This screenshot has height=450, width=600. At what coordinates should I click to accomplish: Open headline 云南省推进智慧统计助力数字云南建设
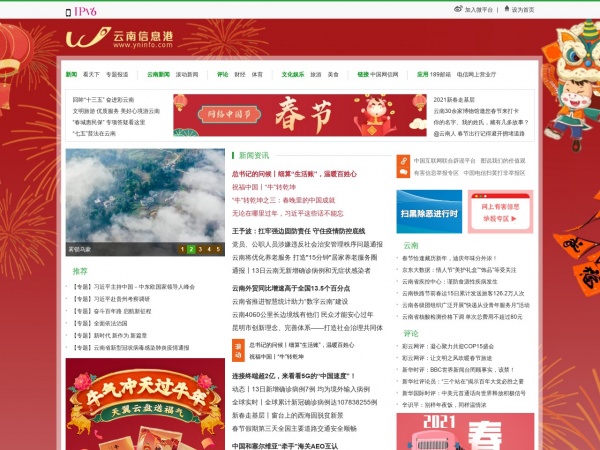290,302
